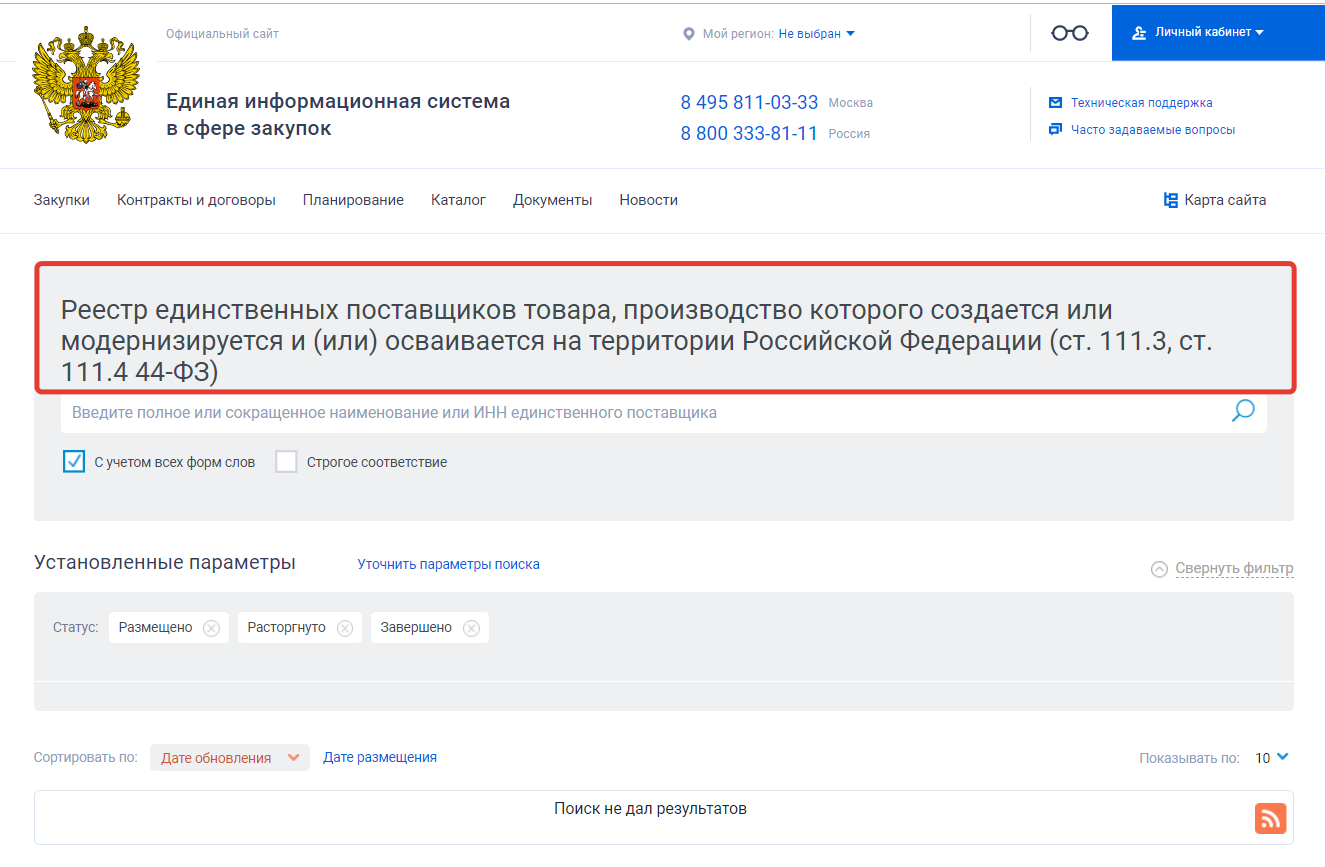Click the Установленные параметры heading
1325x867 pixels.
(165, 562)
